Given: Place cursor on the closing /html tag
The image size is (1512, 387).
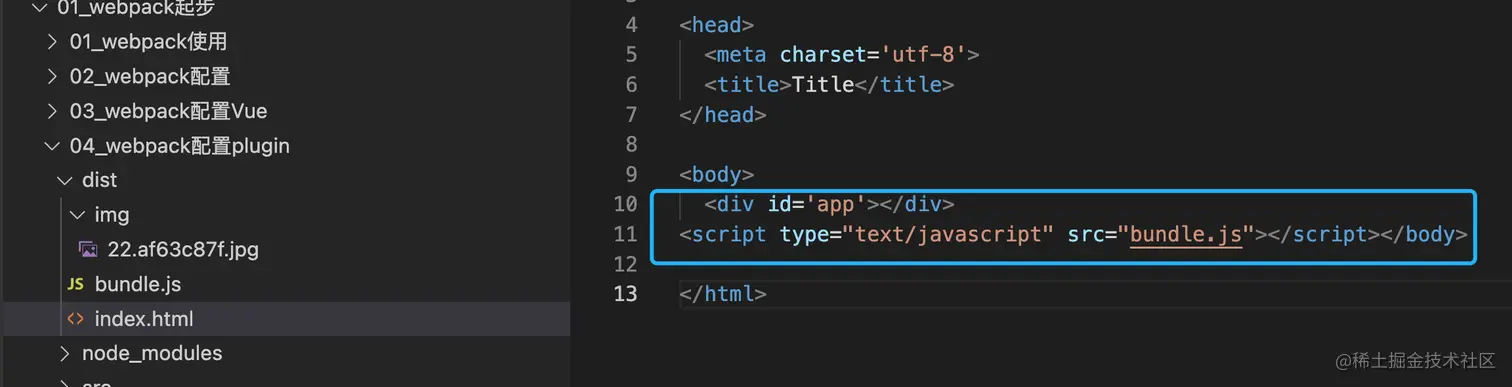Looking at the screenshot, I should click(x=722, y=295).
